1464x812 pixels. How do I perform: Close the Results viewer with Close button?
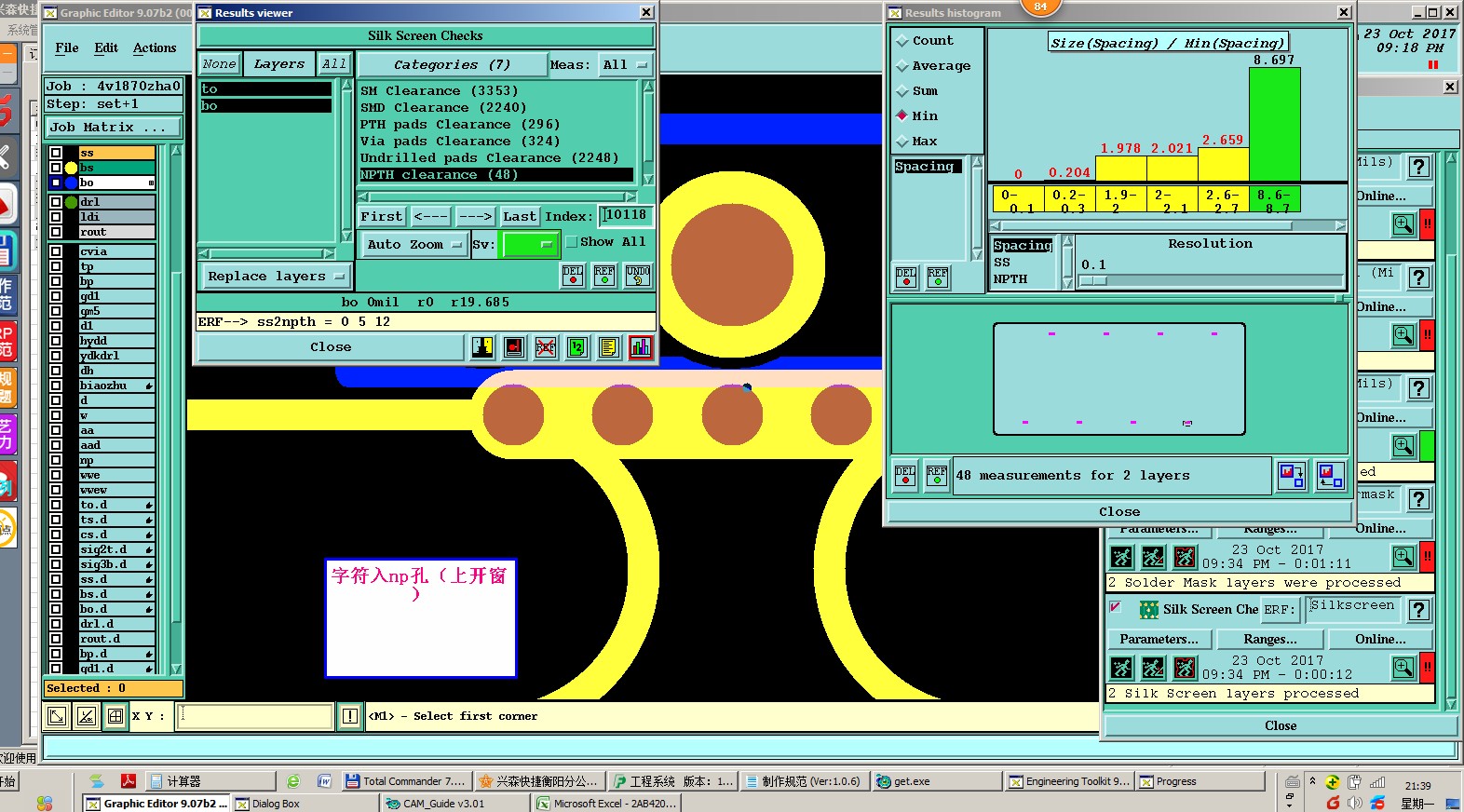(x=331, y=347)
